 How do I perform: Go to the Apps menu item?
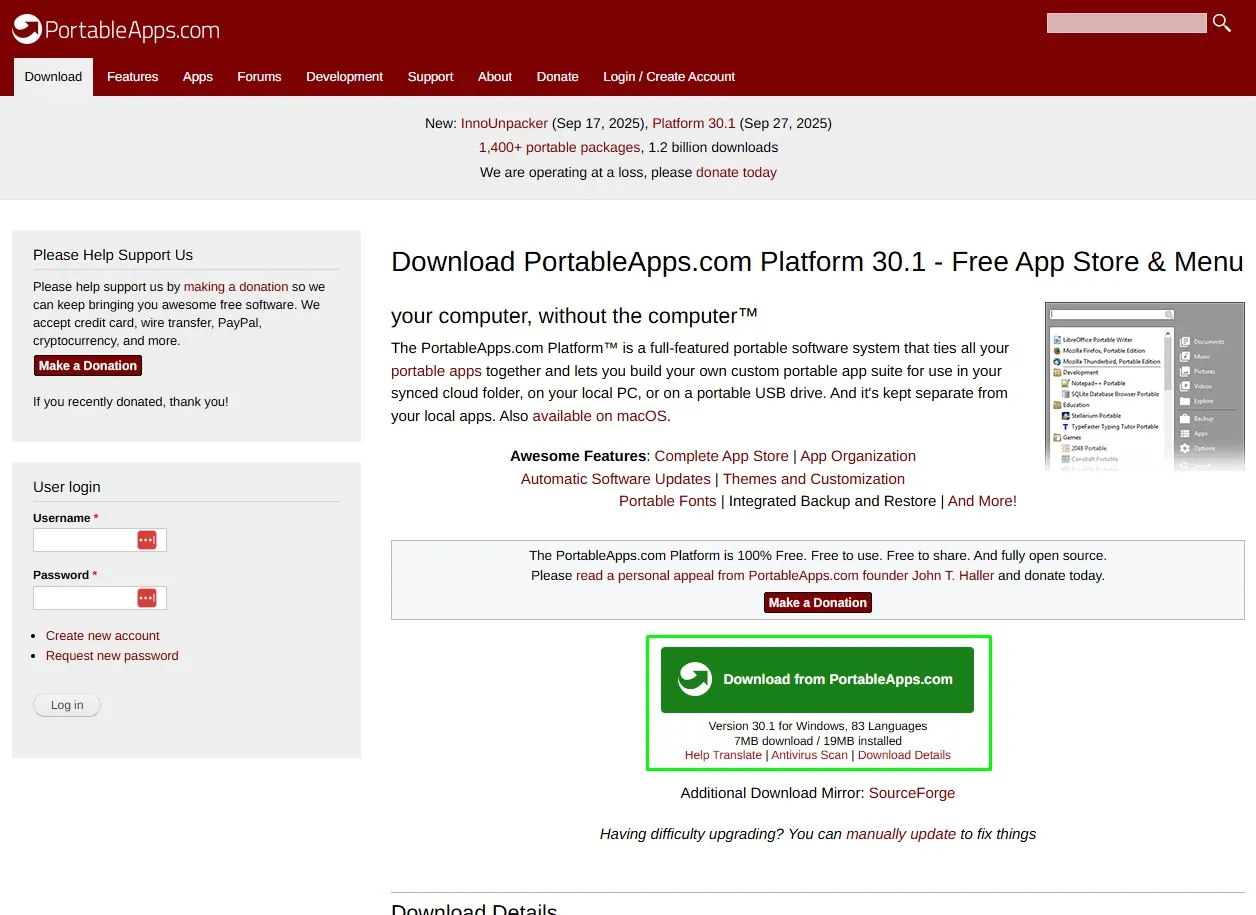(x=198, y=77)
